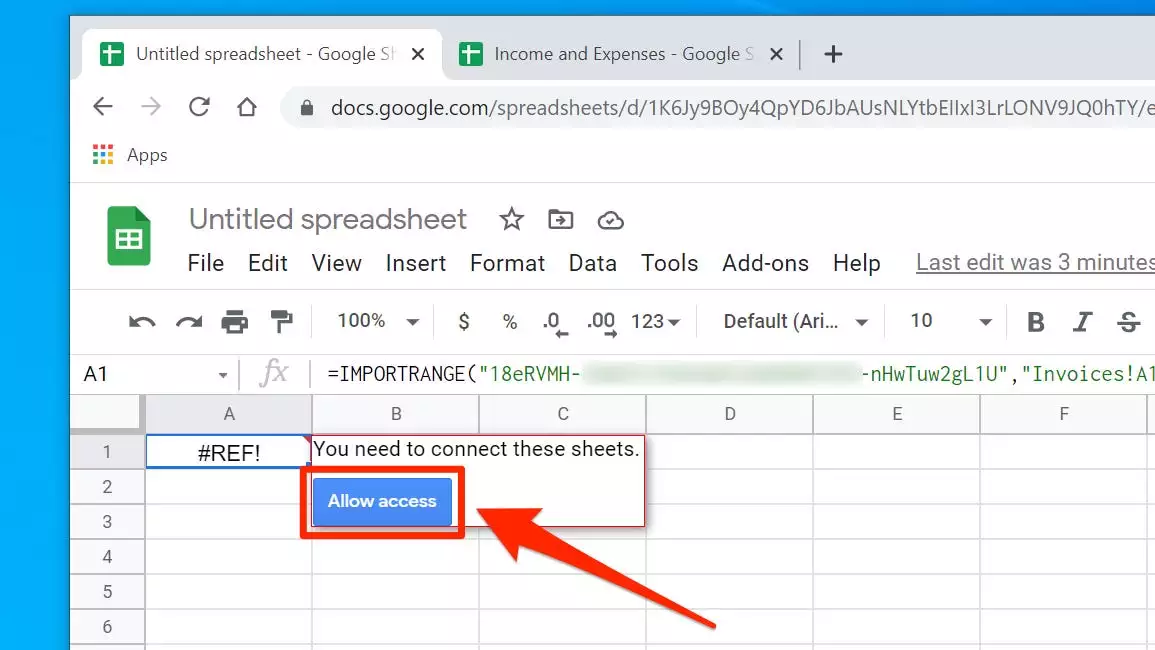
Task: Expand the 100% zoom dropdown
Action: pos(377,321)
